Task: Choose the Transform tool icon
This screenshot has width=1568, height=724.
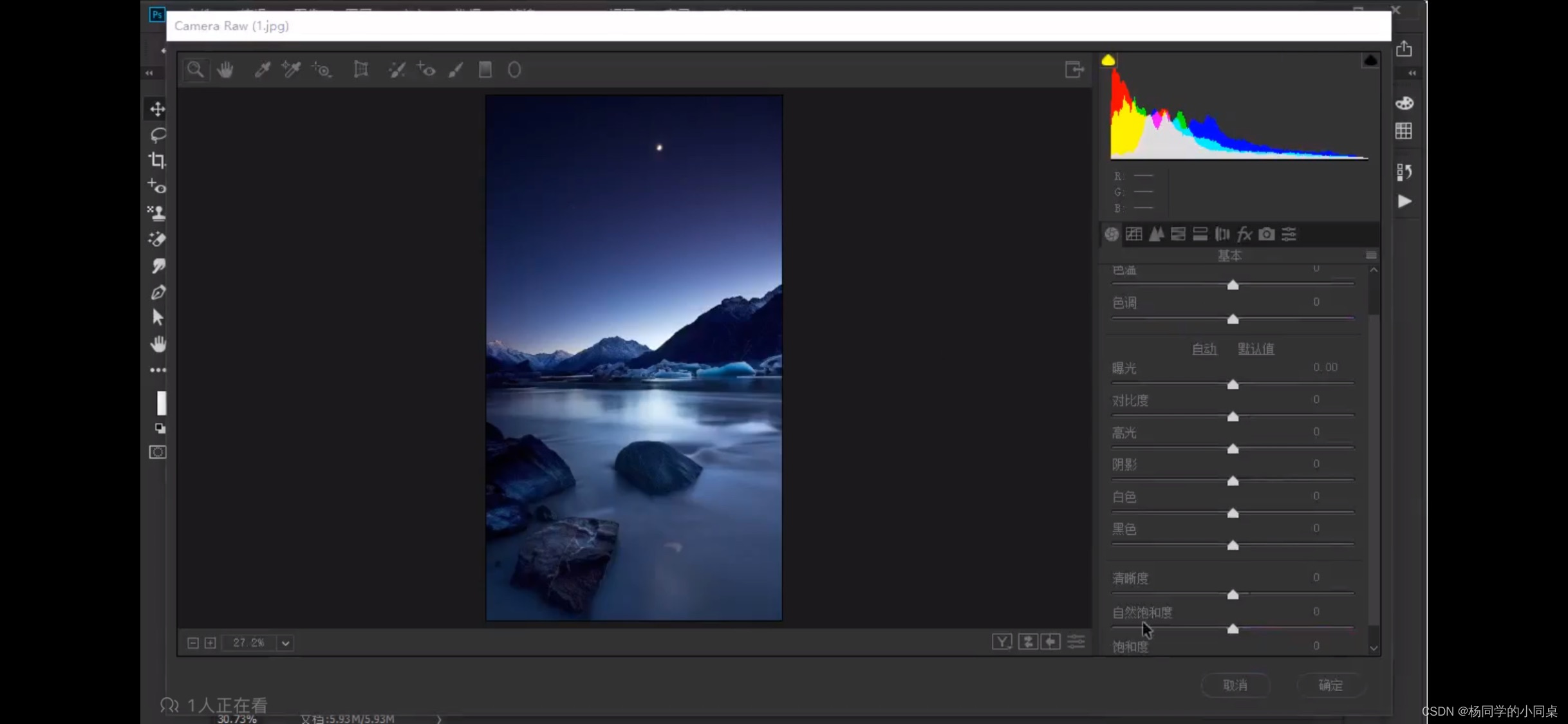Action: pyautogui.click(x=361, y=70)
